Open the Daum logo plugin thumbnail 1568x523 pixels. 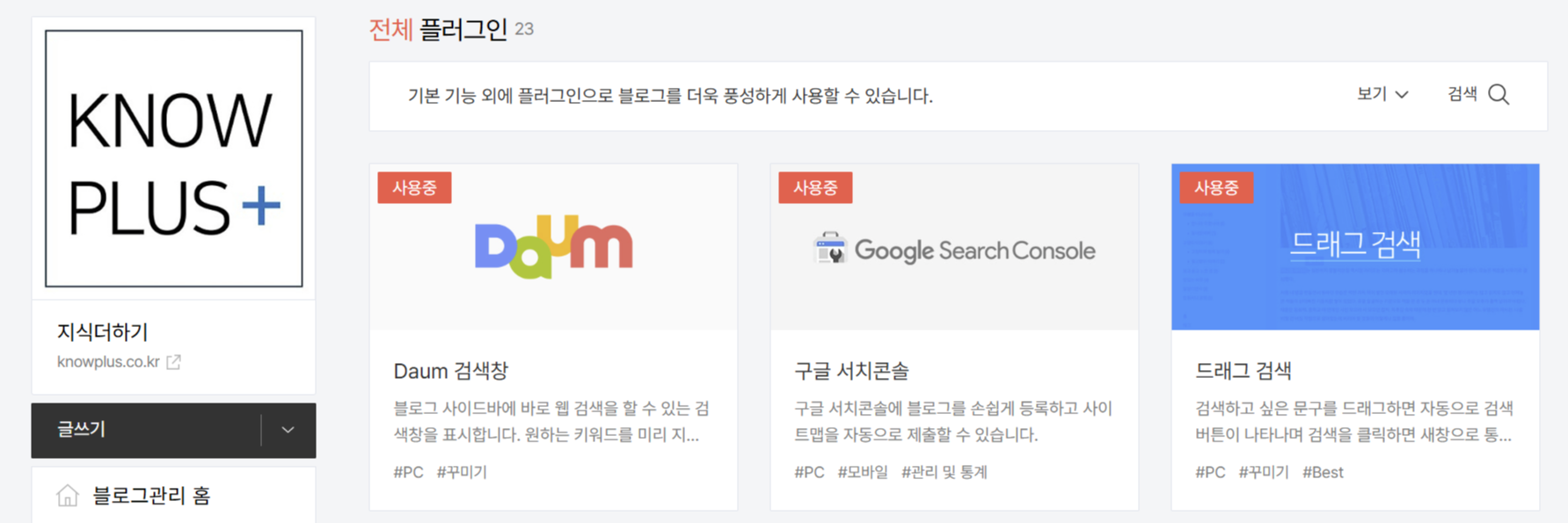[553, 247]
